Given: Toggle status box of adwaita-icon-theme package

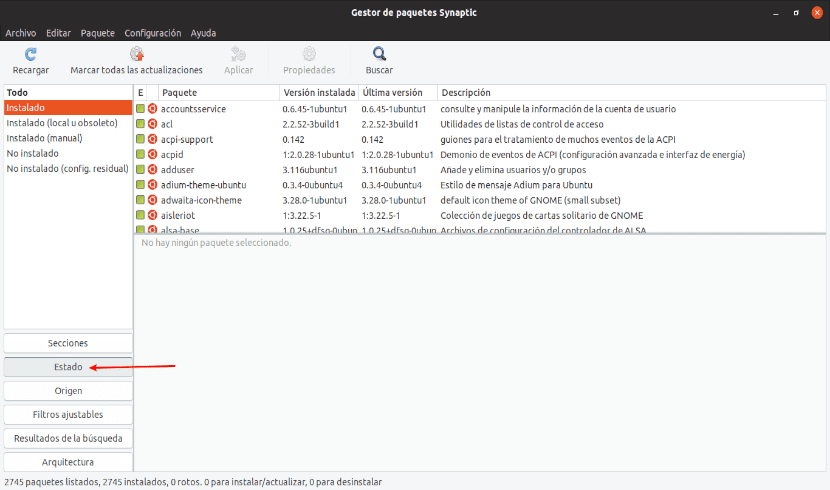Looking at the screenshot, I should (x=140, y=200).
